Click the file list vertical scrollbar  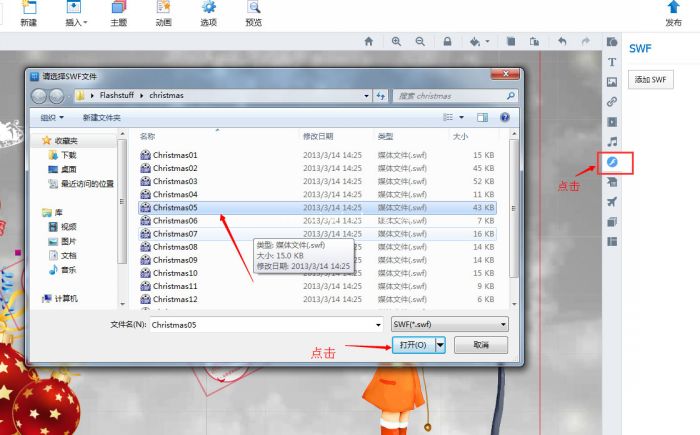tap(514, 209)
